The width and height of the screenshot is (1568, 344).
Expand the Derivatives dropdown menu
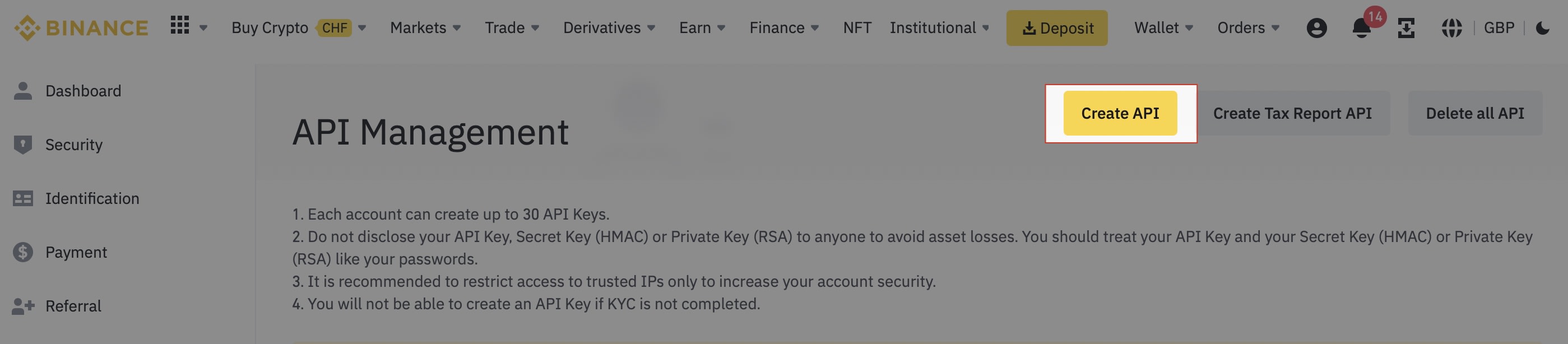609,28
